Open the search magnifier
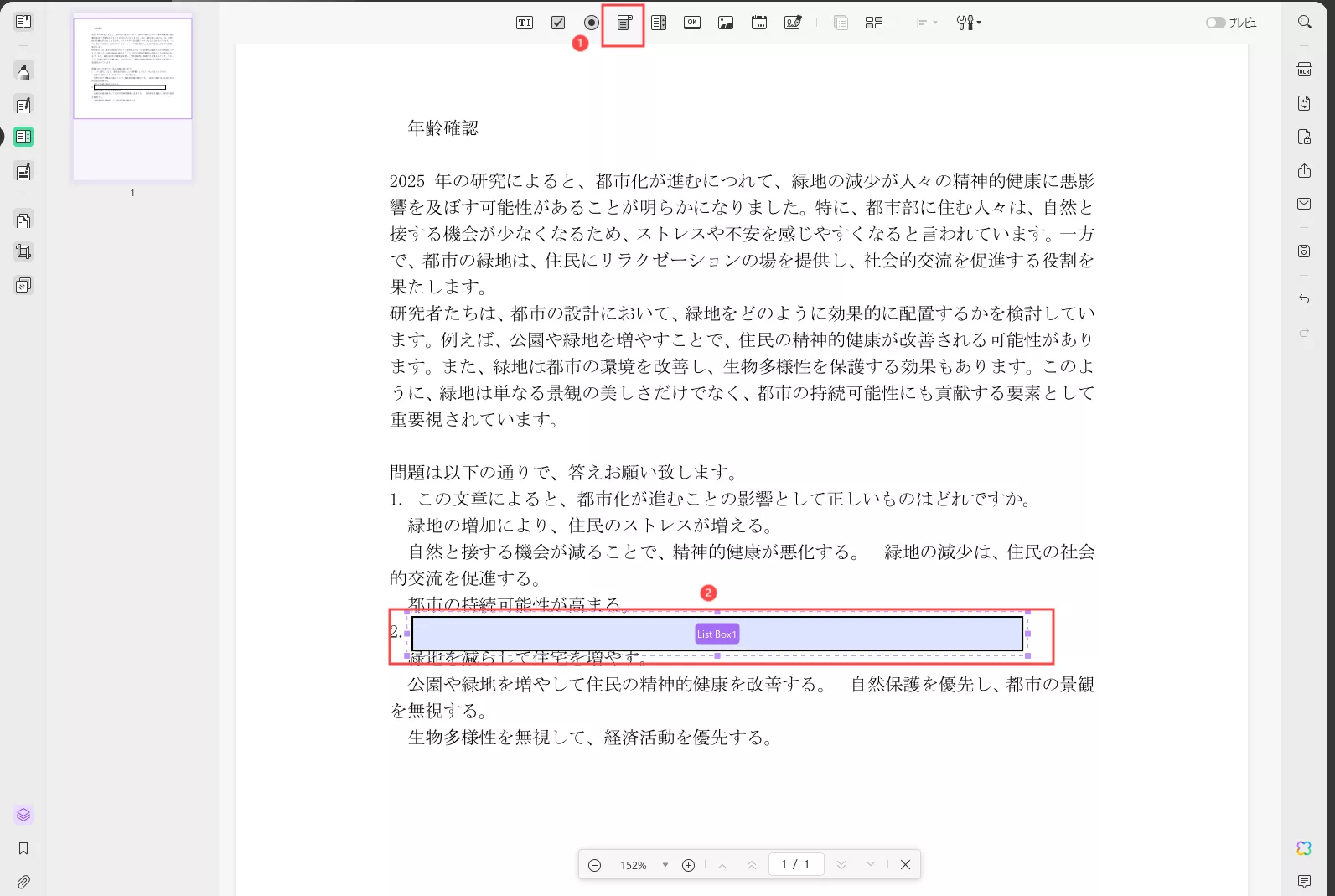The image size is (1335, 896). pyautogui.click(x=1305, y=23)
